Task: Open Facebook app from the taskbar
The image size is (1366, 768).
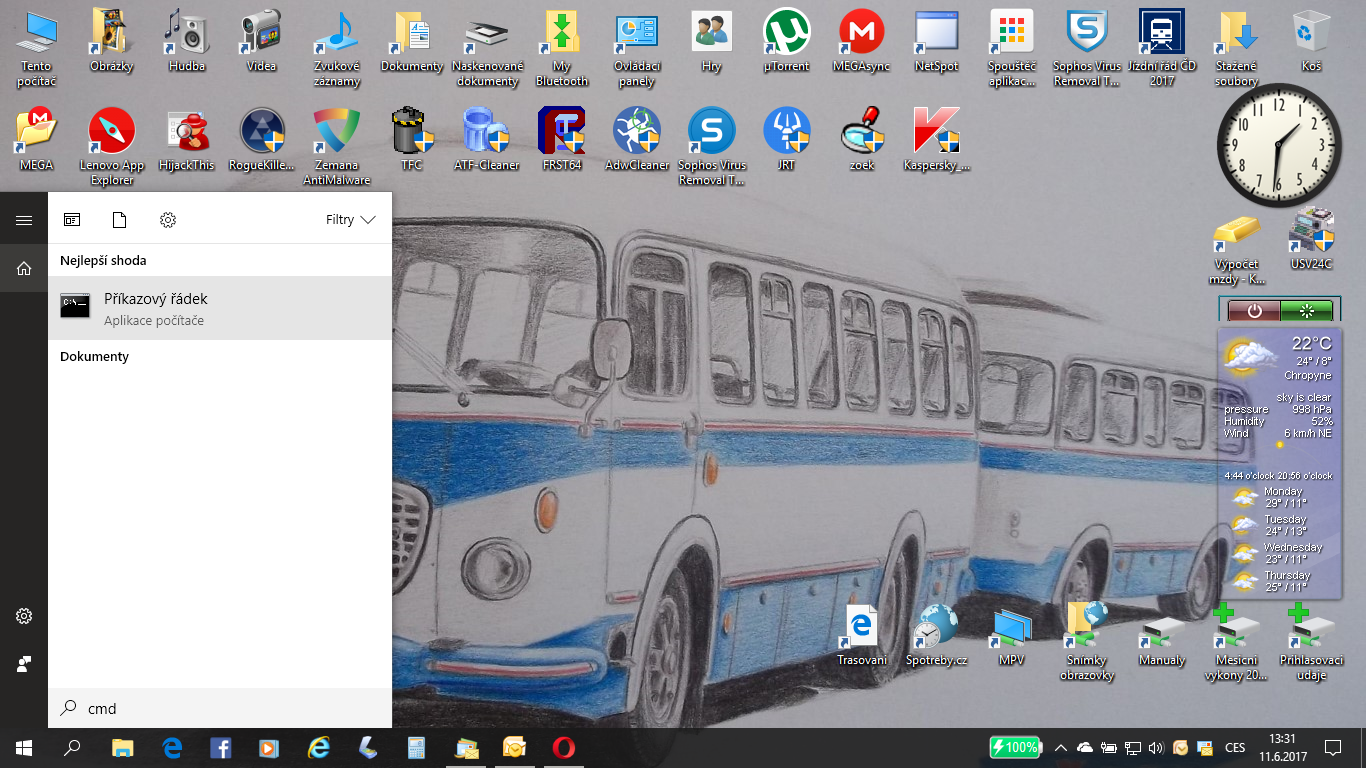Action: coord(221,747)
